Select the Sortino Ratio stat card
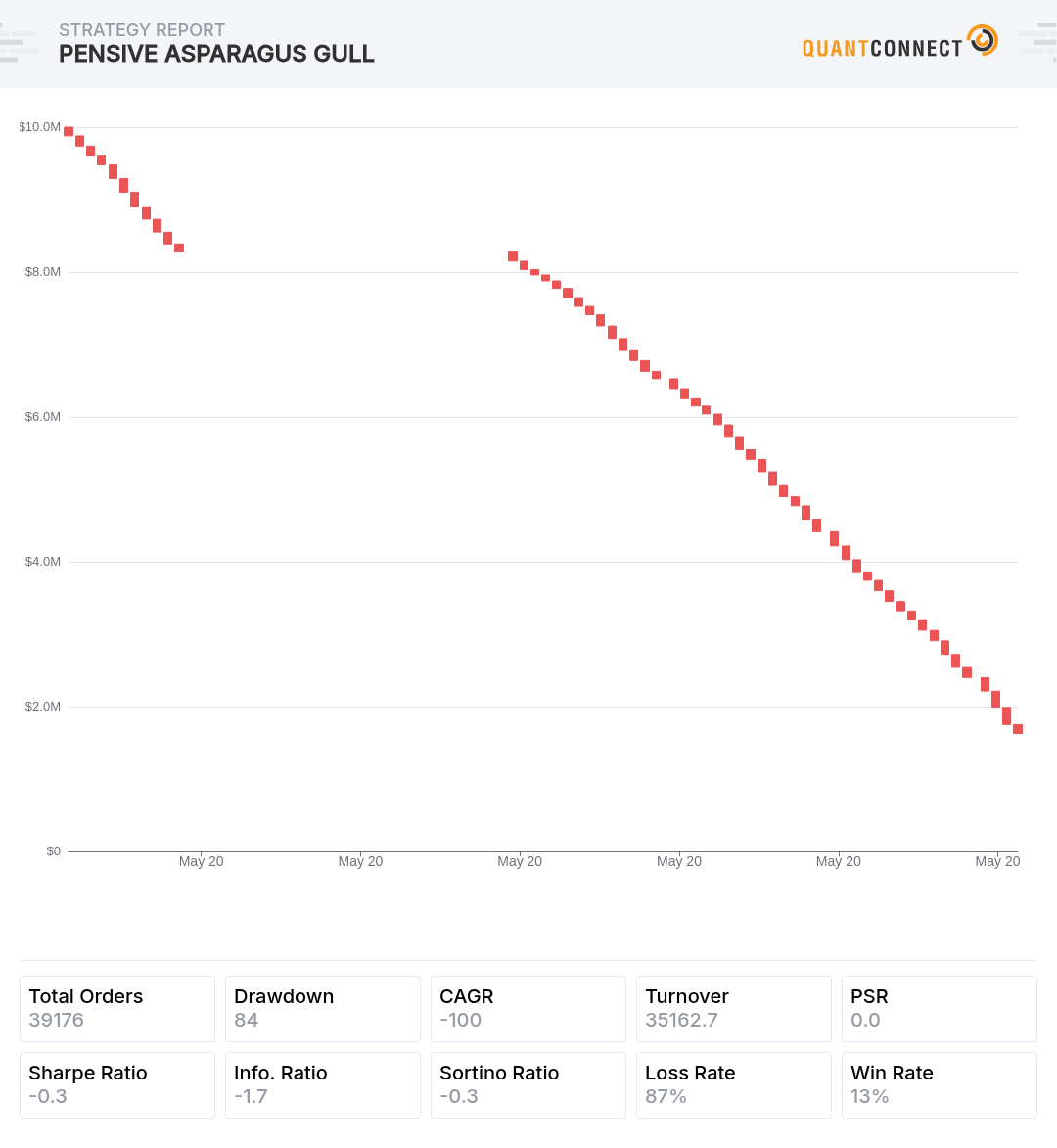Screen dimensions: 1057x1148 [528, 1085]
